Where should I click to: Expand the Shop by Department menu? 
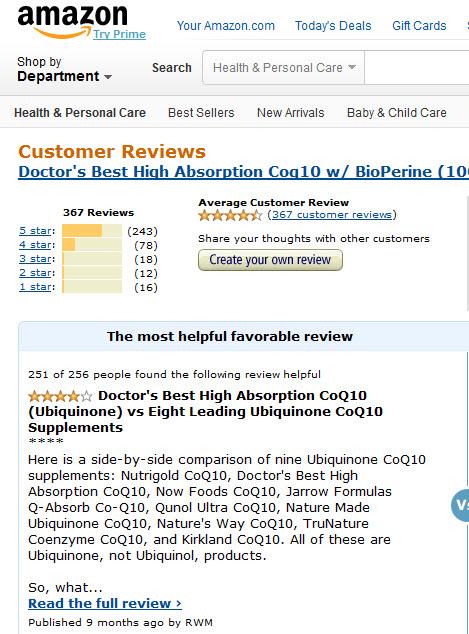[64, 69]
